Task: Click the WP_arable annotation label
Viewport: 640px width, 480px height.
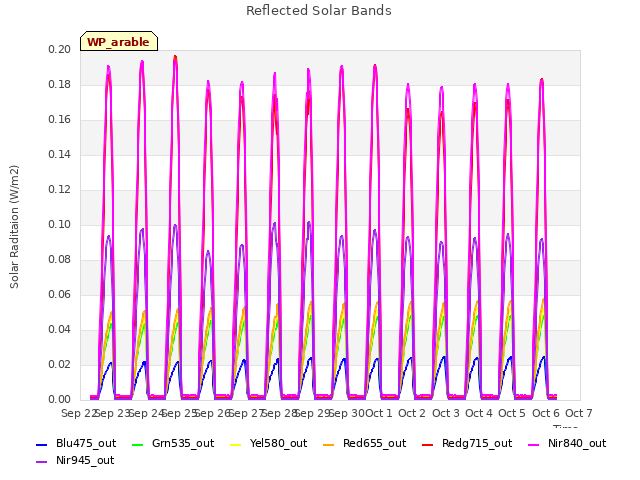Action: click(x=118, y=42)
